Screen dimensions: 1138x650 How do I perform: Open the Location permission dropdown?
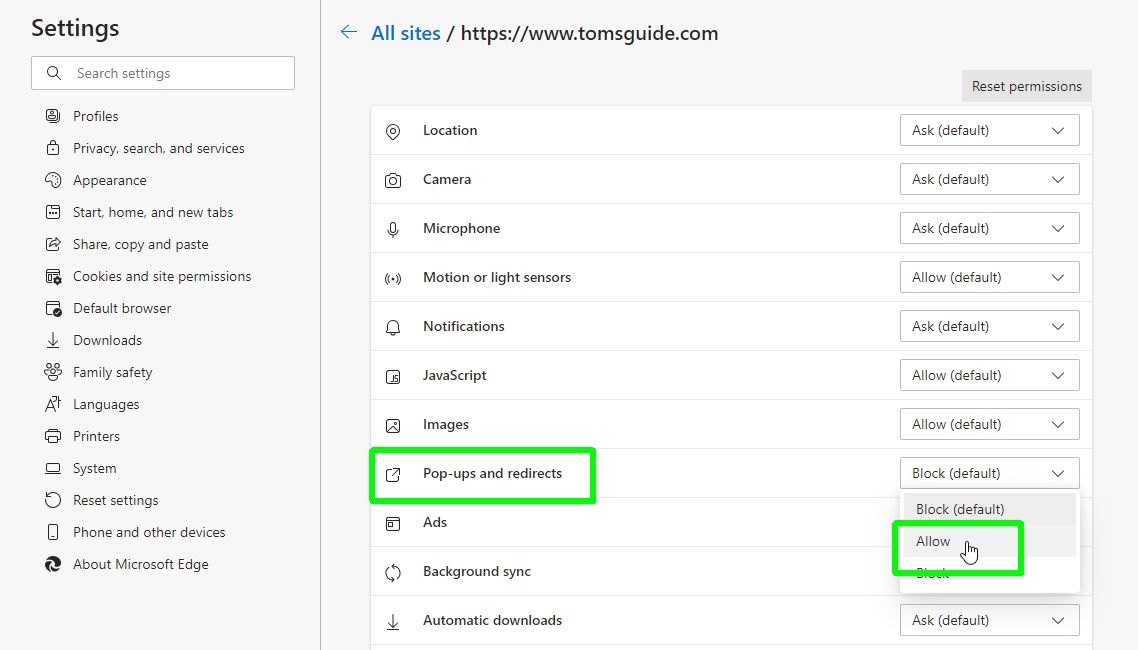(989, 130)
